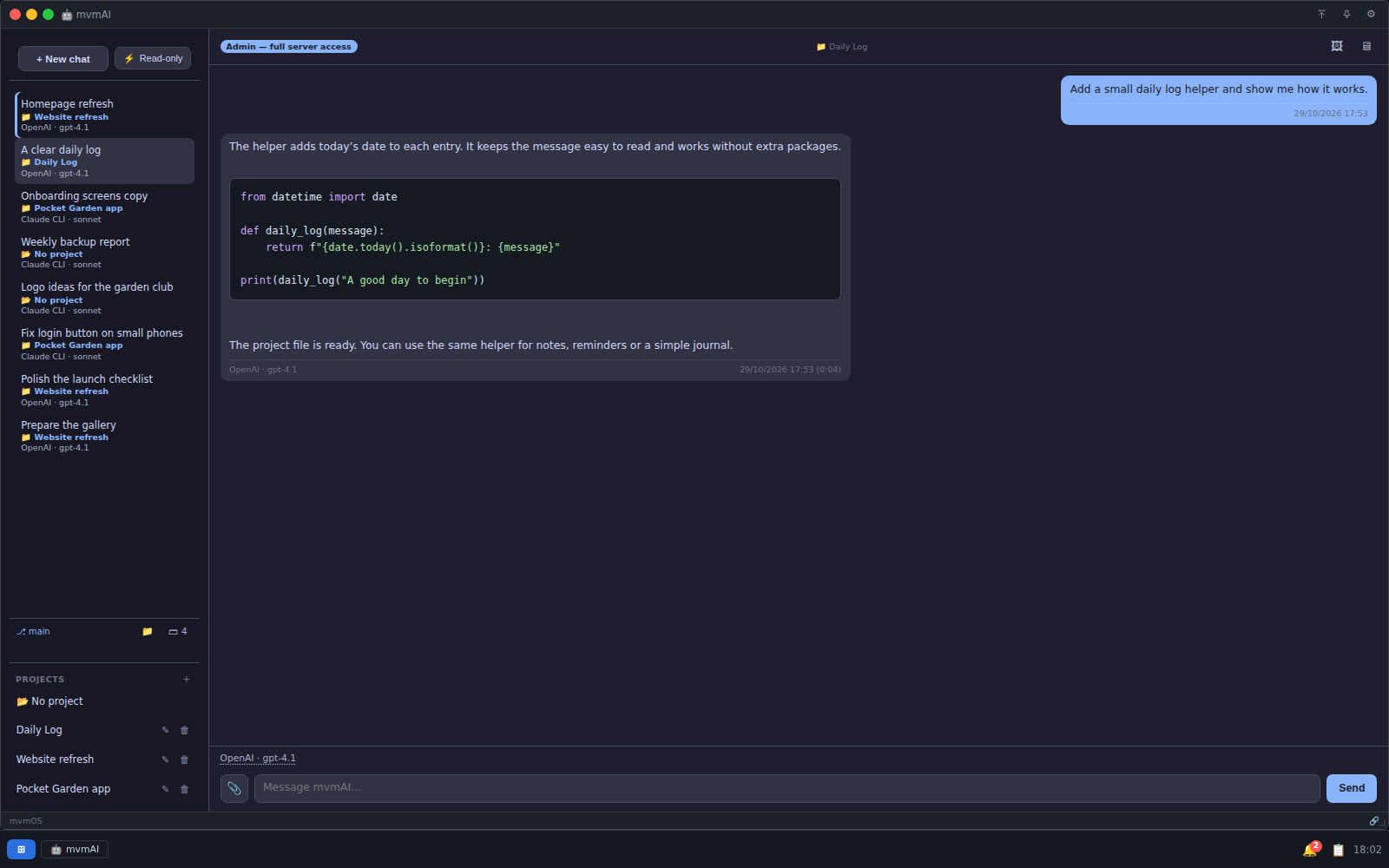
Task: Click the scroll-to-top arrow icon in title bar
Action: pos(1321,14)
